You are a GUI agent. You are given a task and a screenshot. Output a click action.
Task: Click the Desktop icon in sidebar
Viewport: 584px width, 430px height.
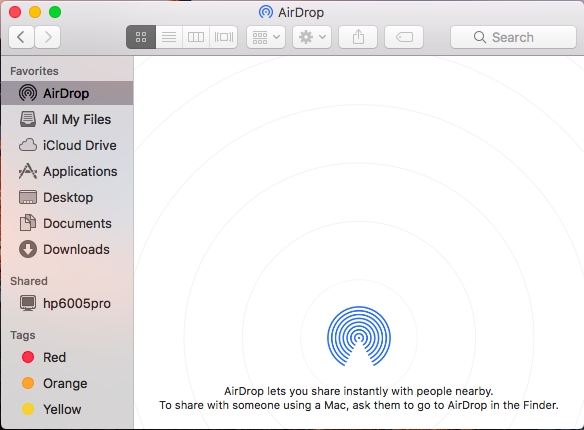pyautogui.click(x=28, y=197)
